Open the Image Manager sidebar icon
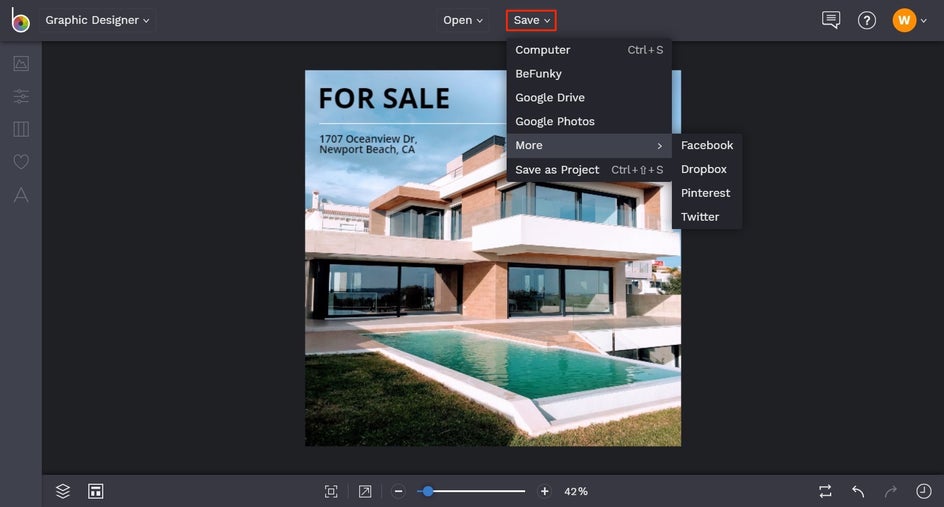 (x=21, y=63)
